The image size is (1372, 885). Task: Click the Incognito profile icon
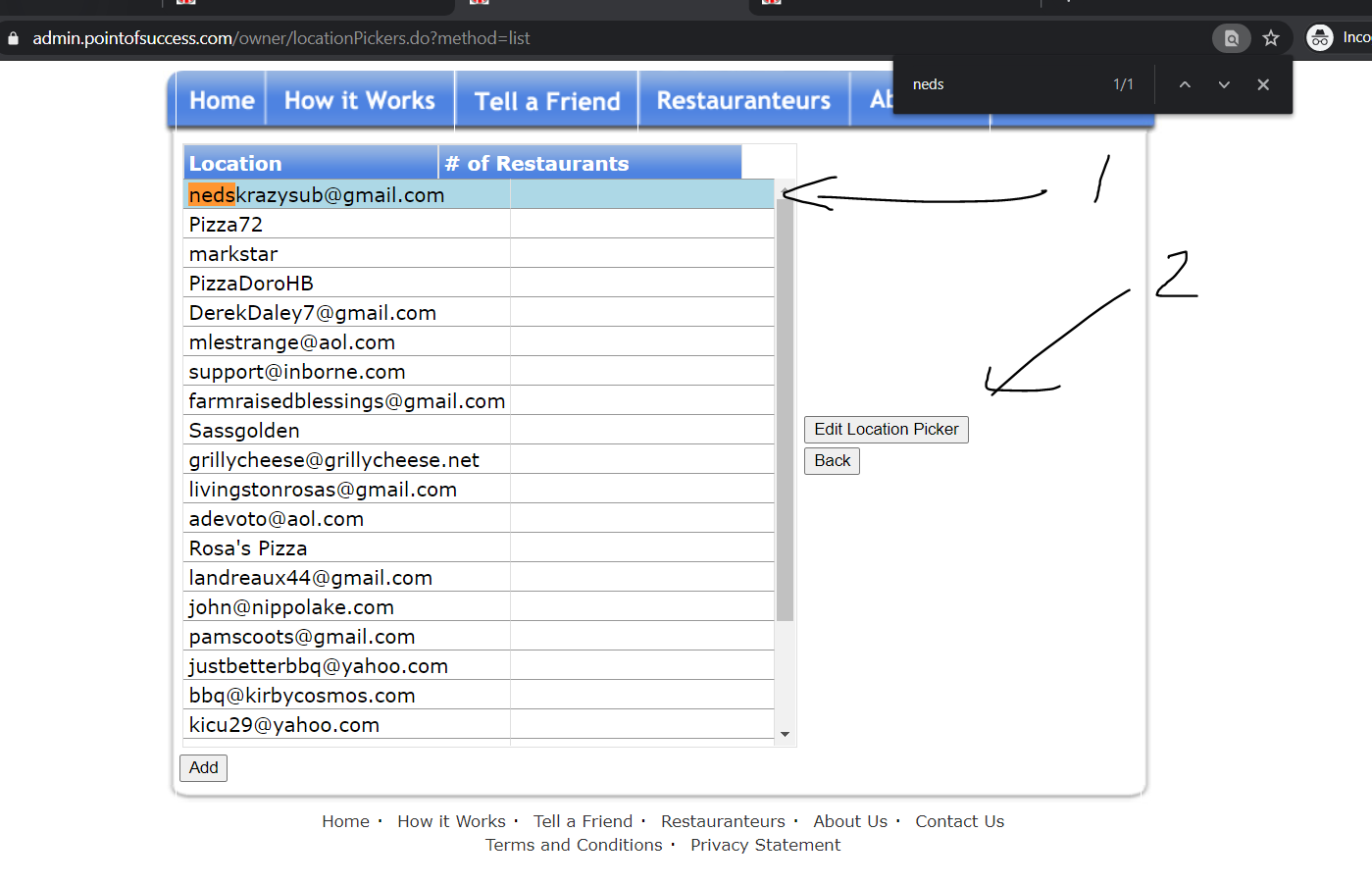(x=1320, y=38)
